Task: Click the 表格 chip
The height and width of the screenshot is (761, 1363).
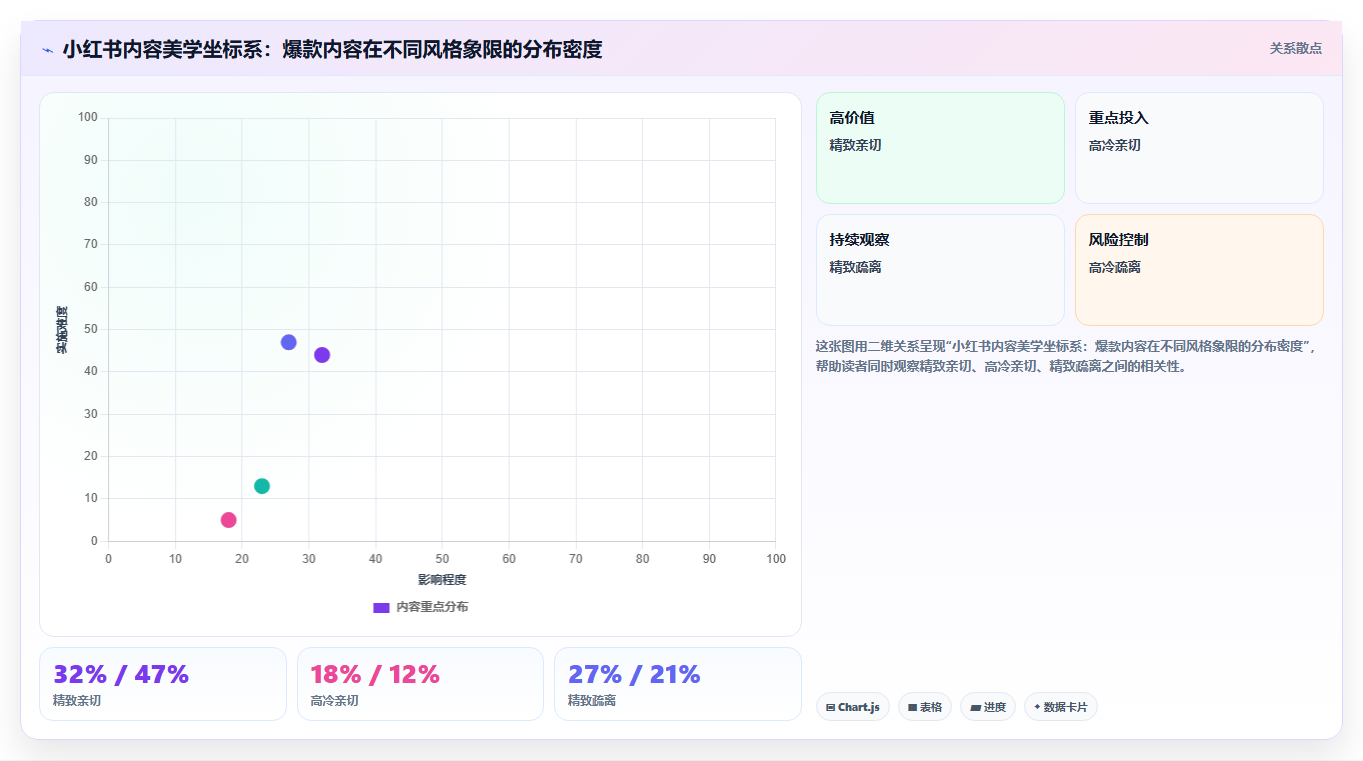Action: pos(925,707)
